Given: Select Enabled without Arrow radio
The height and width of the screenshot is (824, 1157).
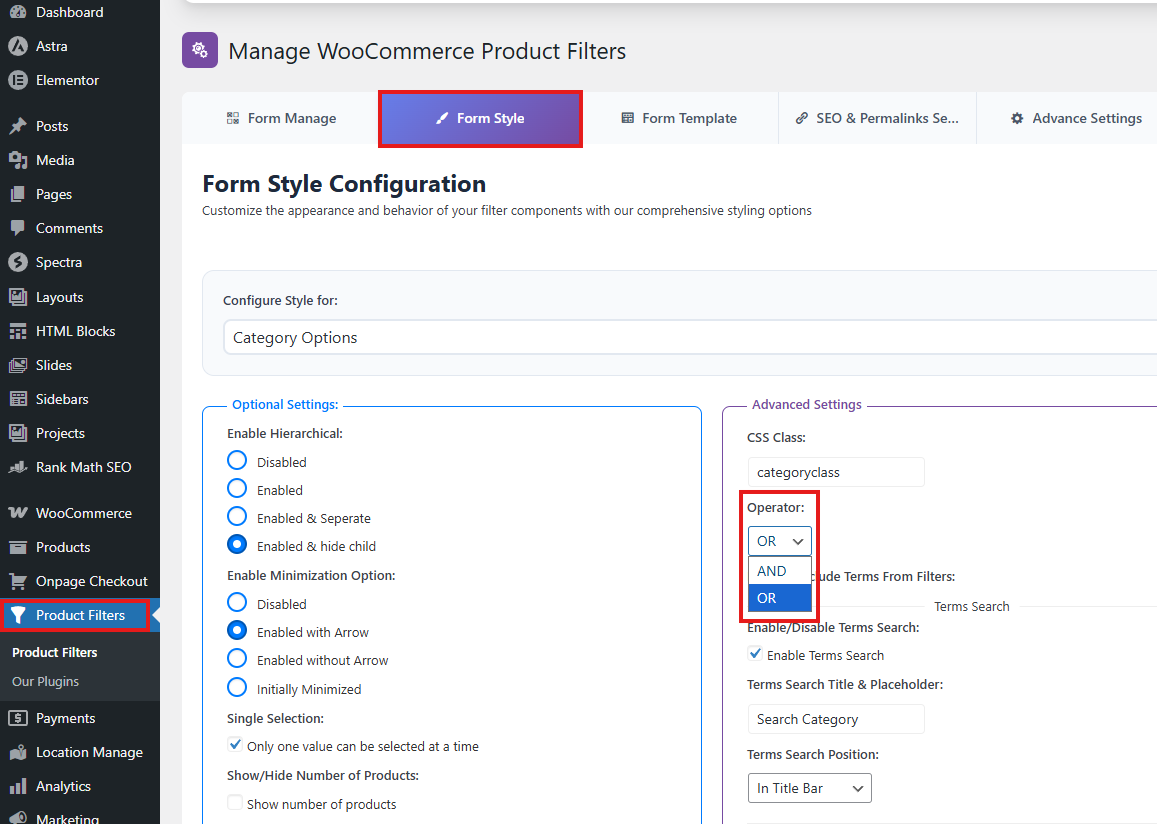Looking at the screenshot, I should coord(237,659).
